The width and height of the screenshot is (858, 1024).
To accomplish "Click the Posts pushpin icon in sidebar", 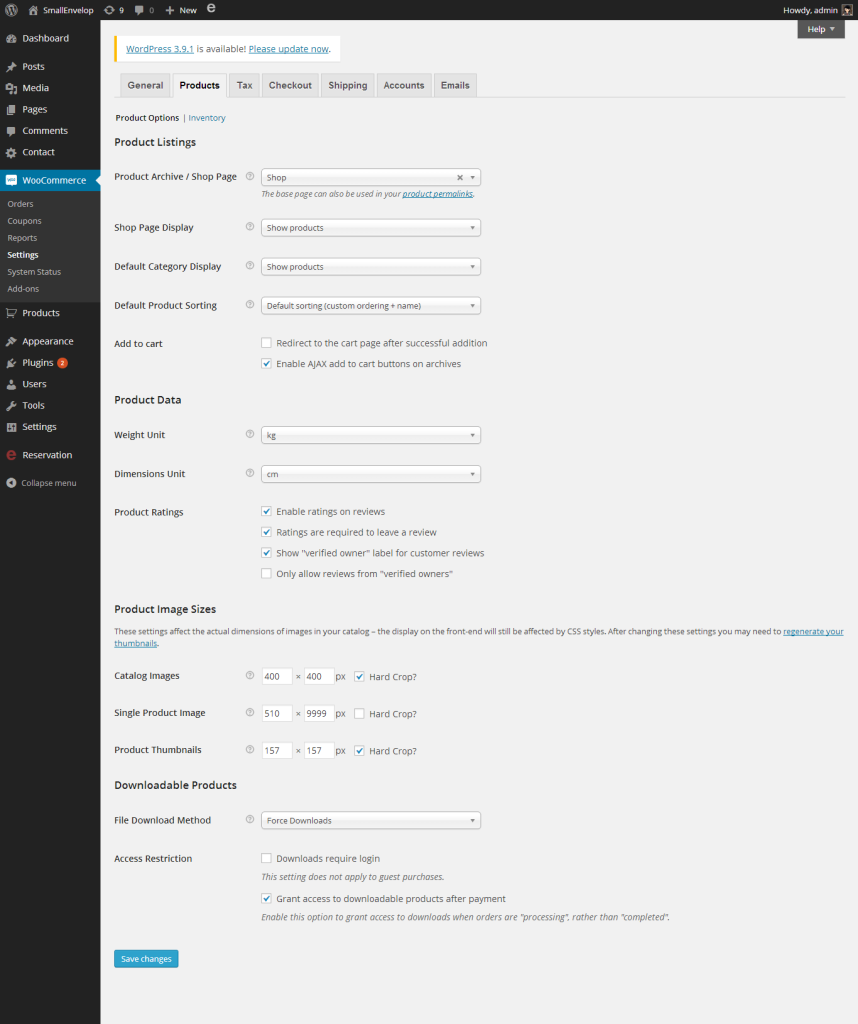I will click(x=11, y=67).
